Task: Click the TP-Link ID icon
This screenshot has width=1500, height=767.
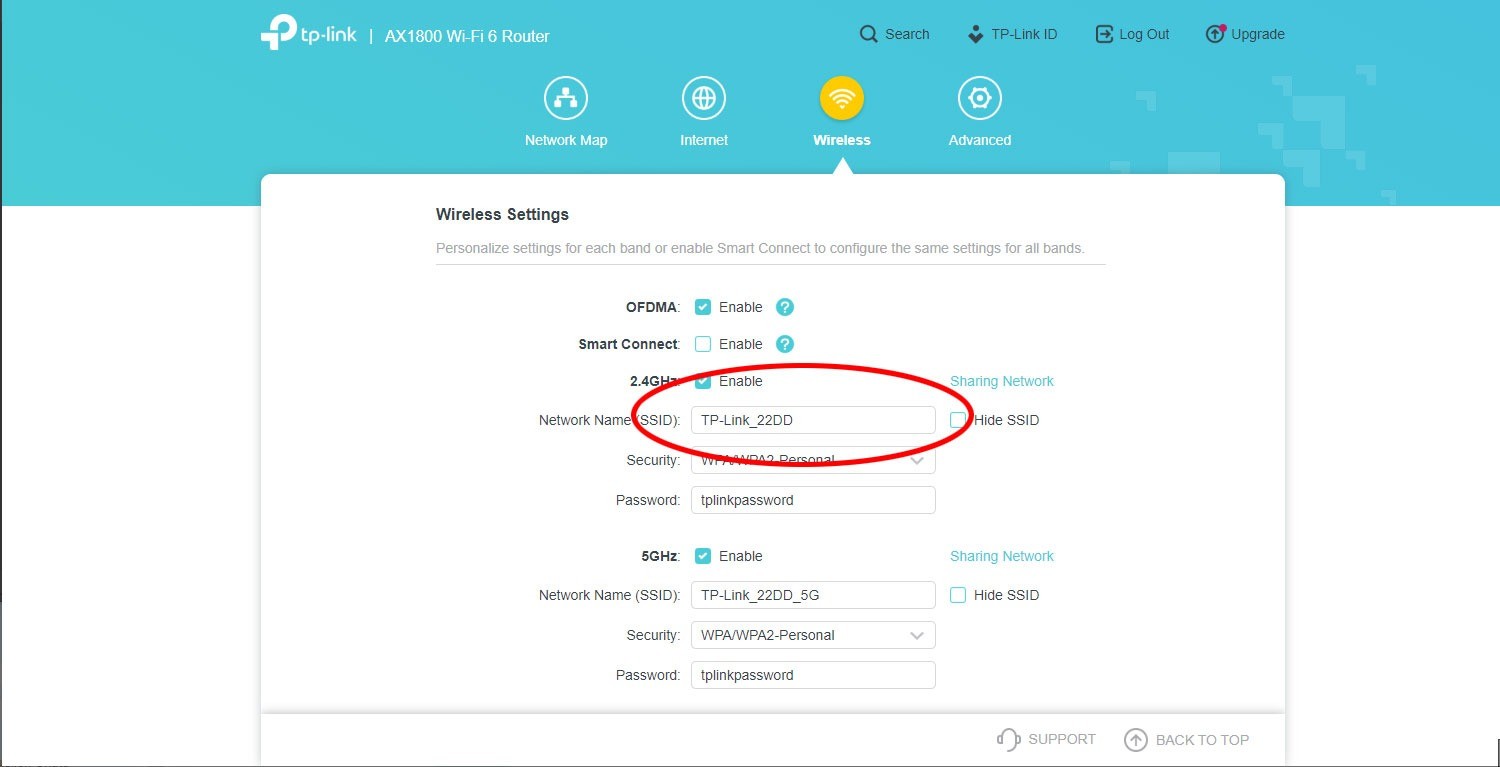Action: [975, 35]
